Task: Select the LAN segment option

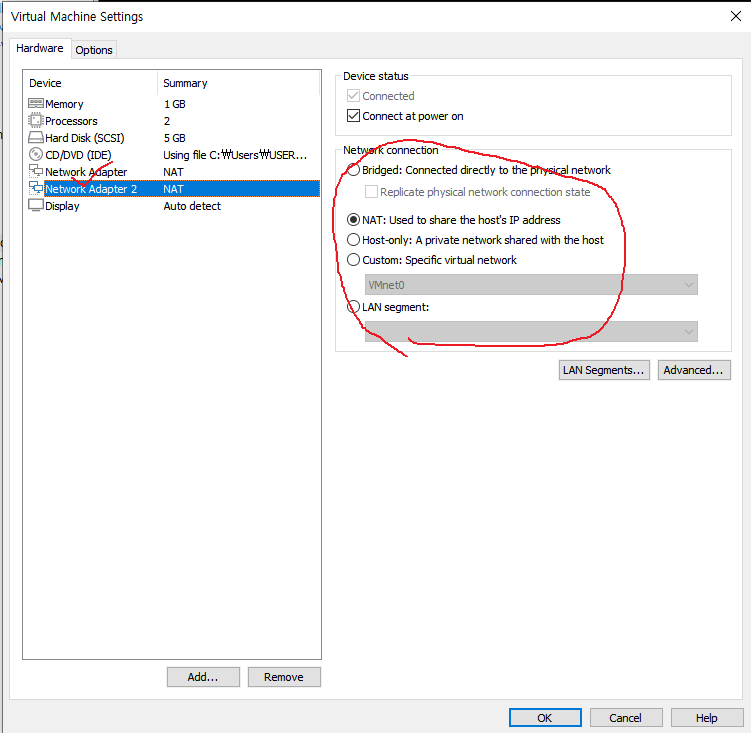Action: pos(353,307)
